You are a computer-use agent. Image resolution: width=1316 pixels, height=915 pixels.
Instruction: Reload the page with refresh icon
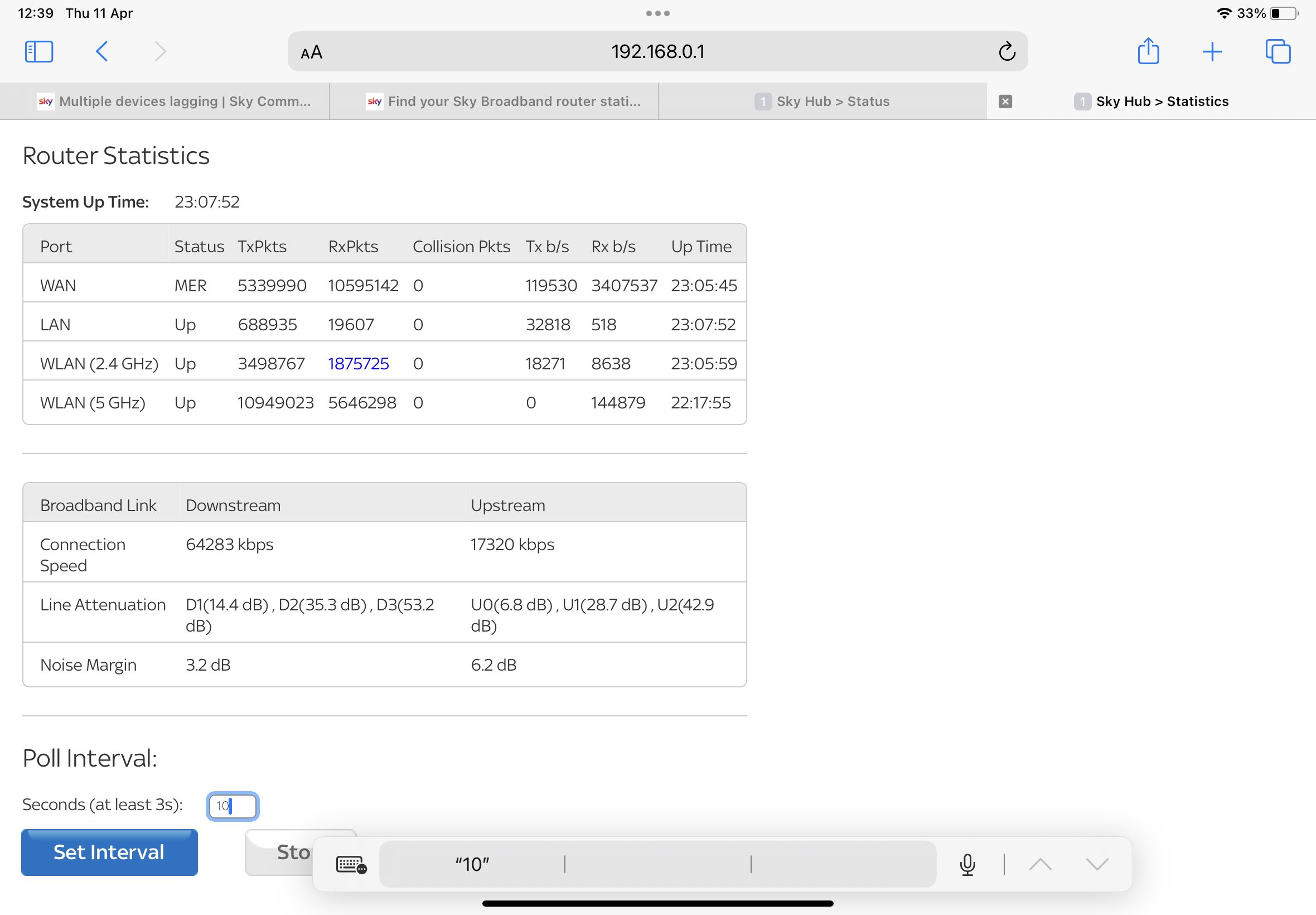(1007, 51)
